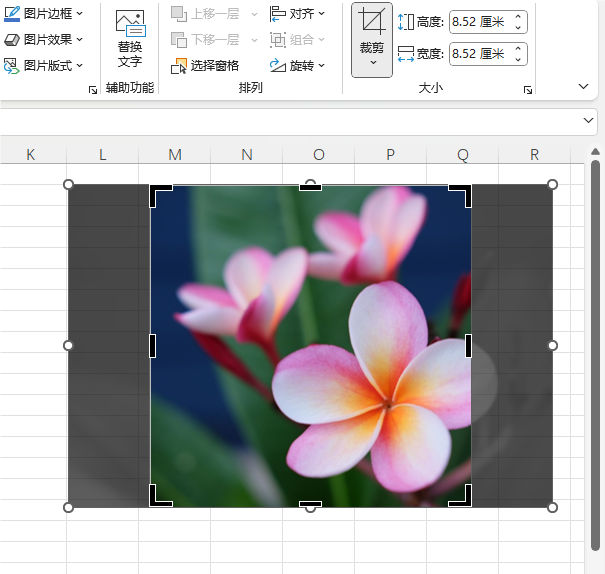Select column M header

click(x=174, y=155)
